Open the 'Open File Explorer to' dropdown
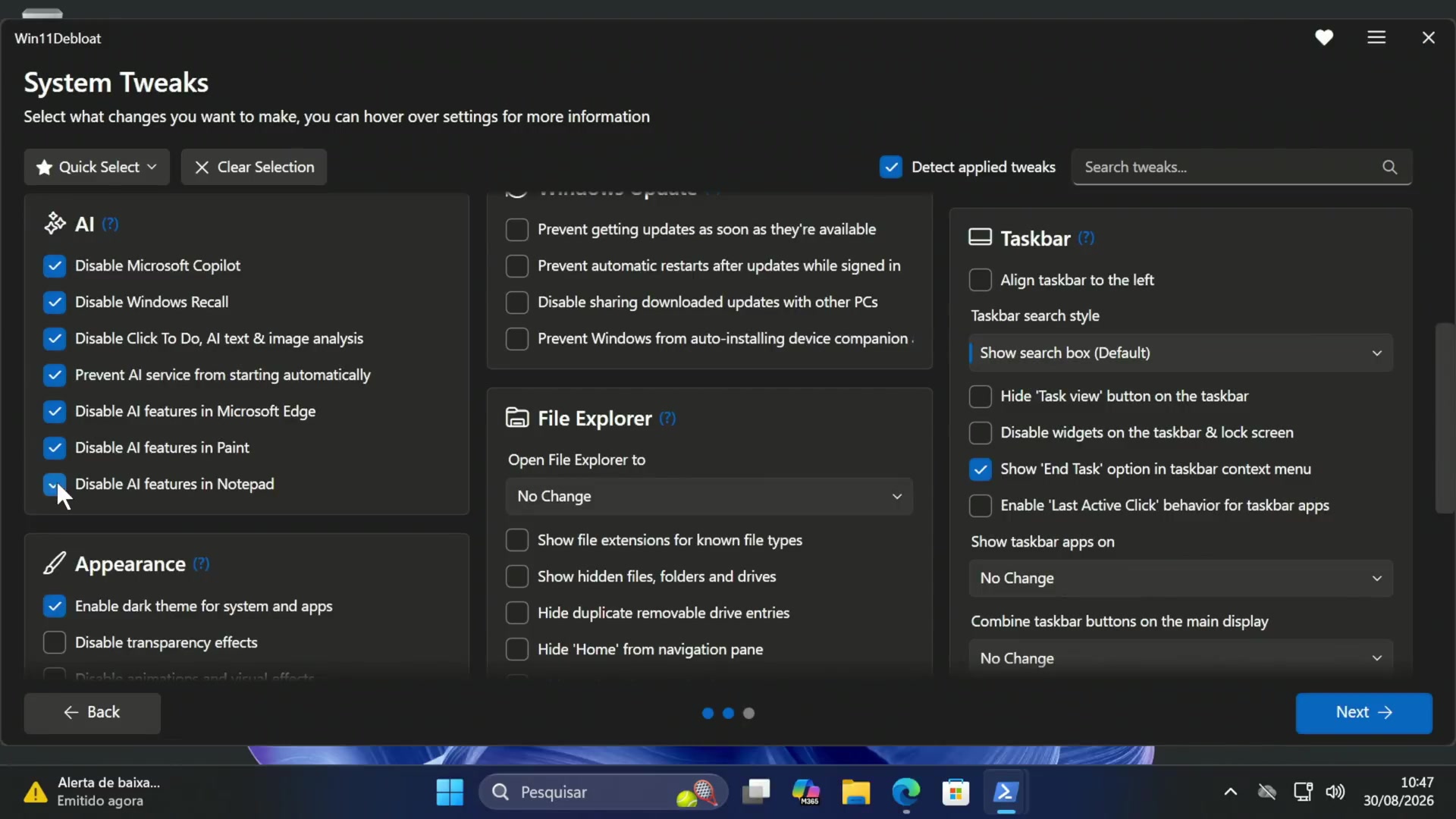Viewport: 1456px width, 819px height. [x=709, y=496]
